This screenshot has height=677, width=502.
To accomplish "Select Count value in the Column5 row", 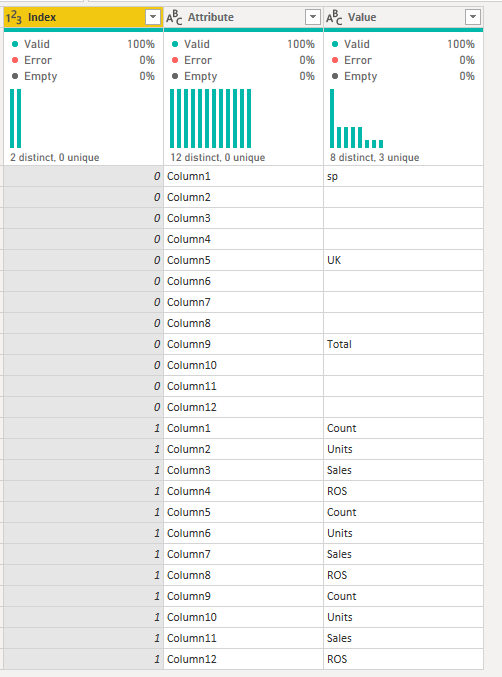I will [404, 512].
